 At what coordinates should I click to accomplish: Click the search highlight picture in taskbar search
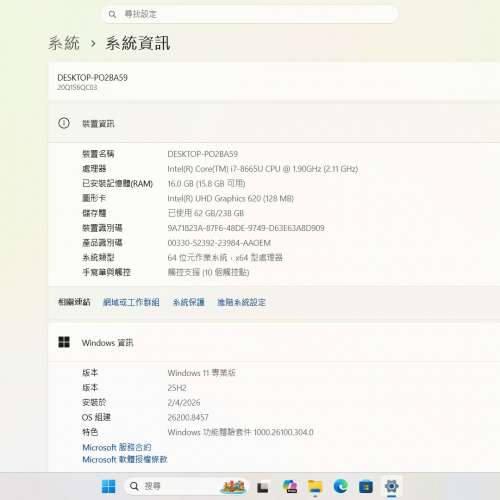coord(234,487)
